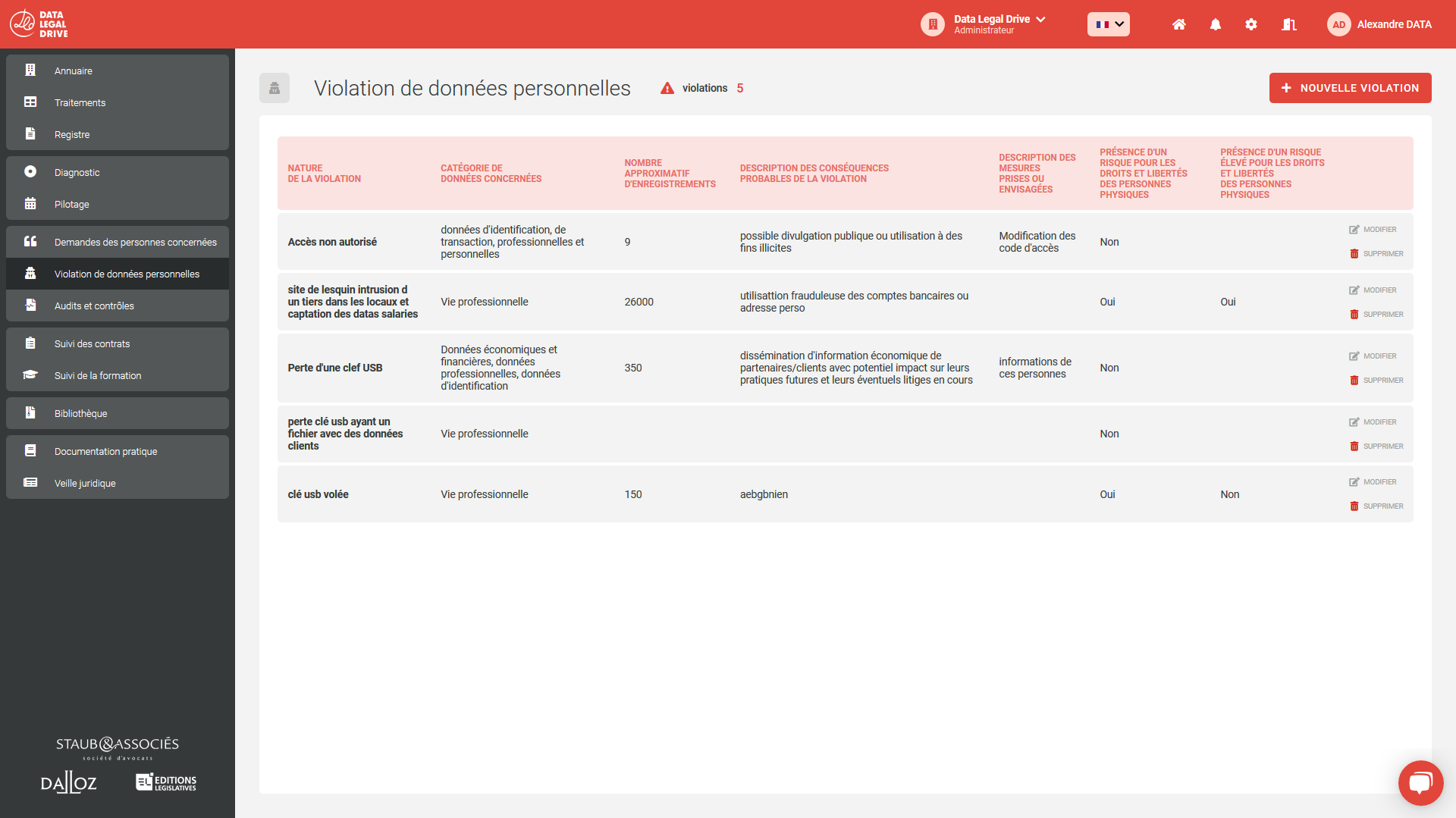Expand the Data Legal Drive organization dropdown
Viewport: 1456px width, 818px height.
1040,19
